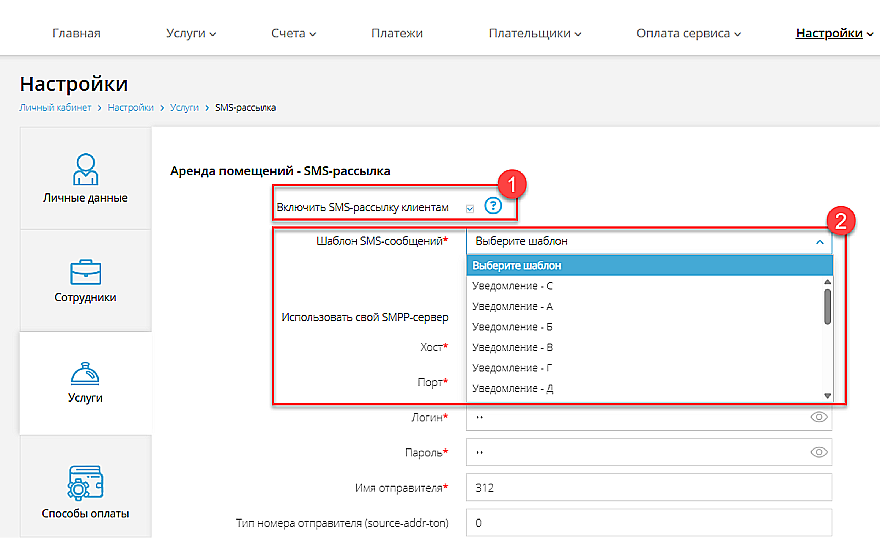Choose Уведомление - Б template option
Viewport: 880px width, 548px height.
coord(512,326)
